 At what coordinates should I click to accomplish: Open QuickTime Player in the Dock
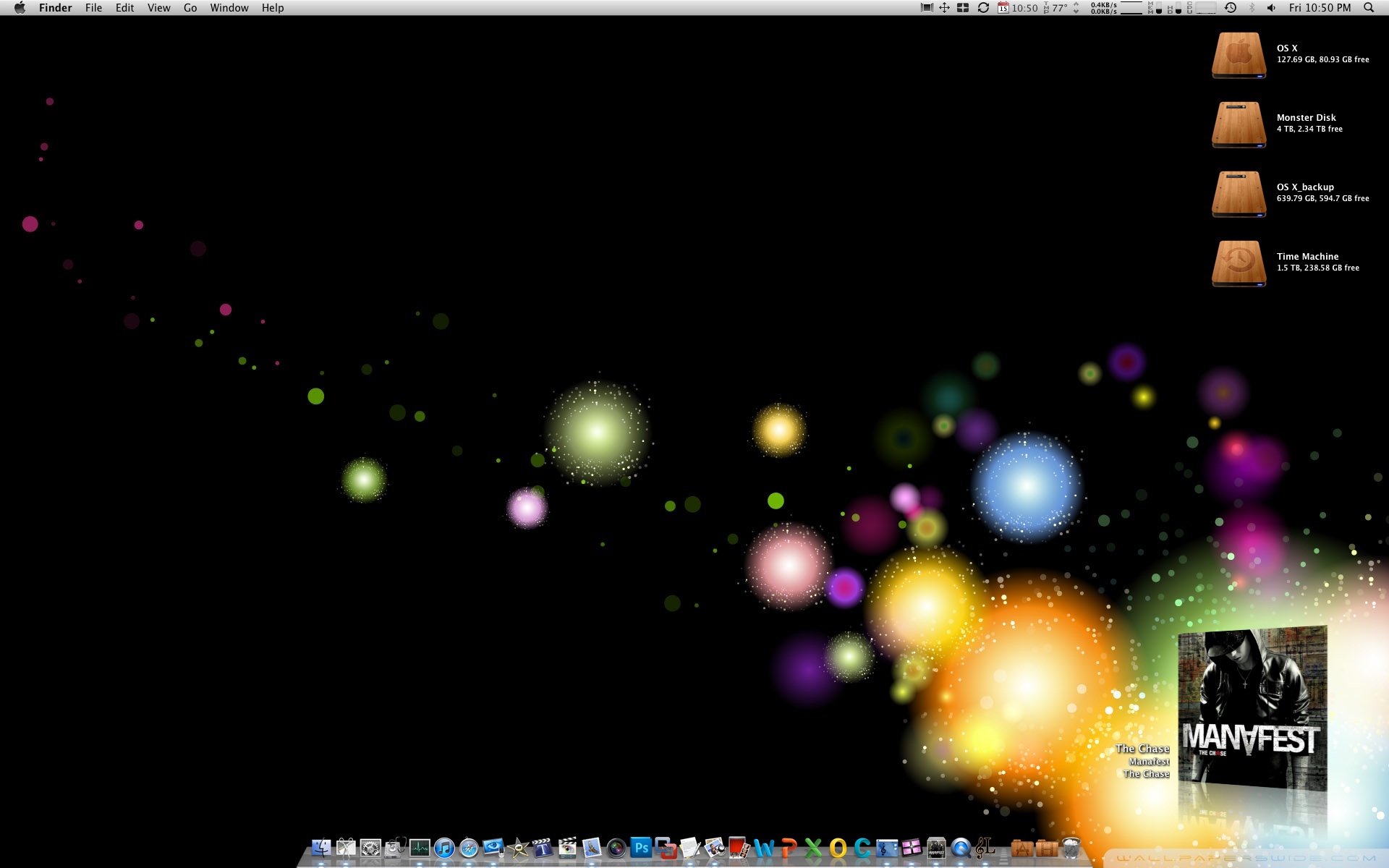pos(961,848)
